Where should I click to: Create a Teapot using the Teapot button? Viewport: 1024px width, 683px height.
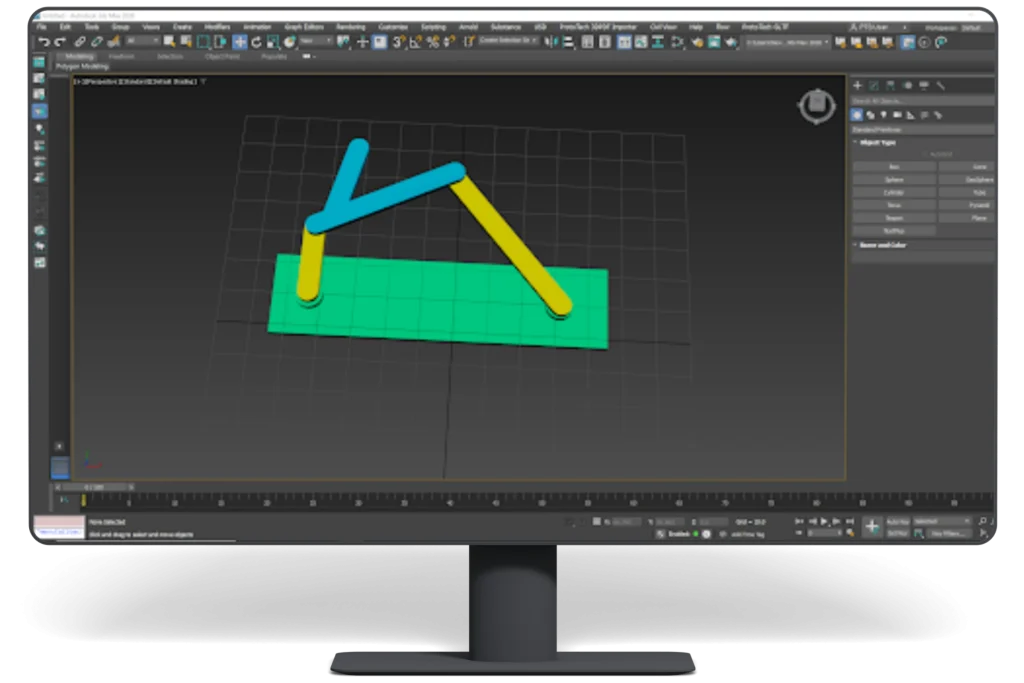(x=895, y=217)
